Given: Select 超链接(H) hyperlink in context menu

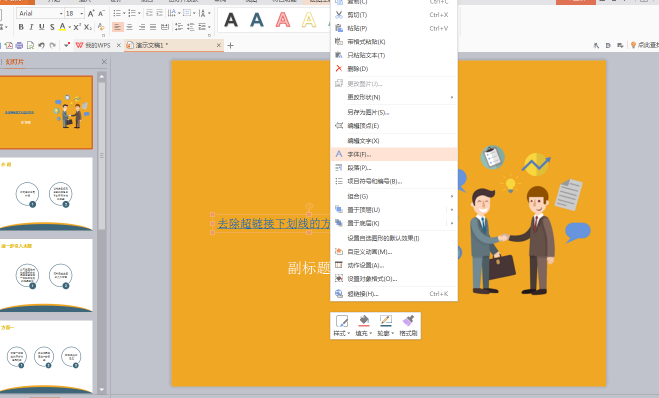Looking at the screenshot, I should [394, 294].
